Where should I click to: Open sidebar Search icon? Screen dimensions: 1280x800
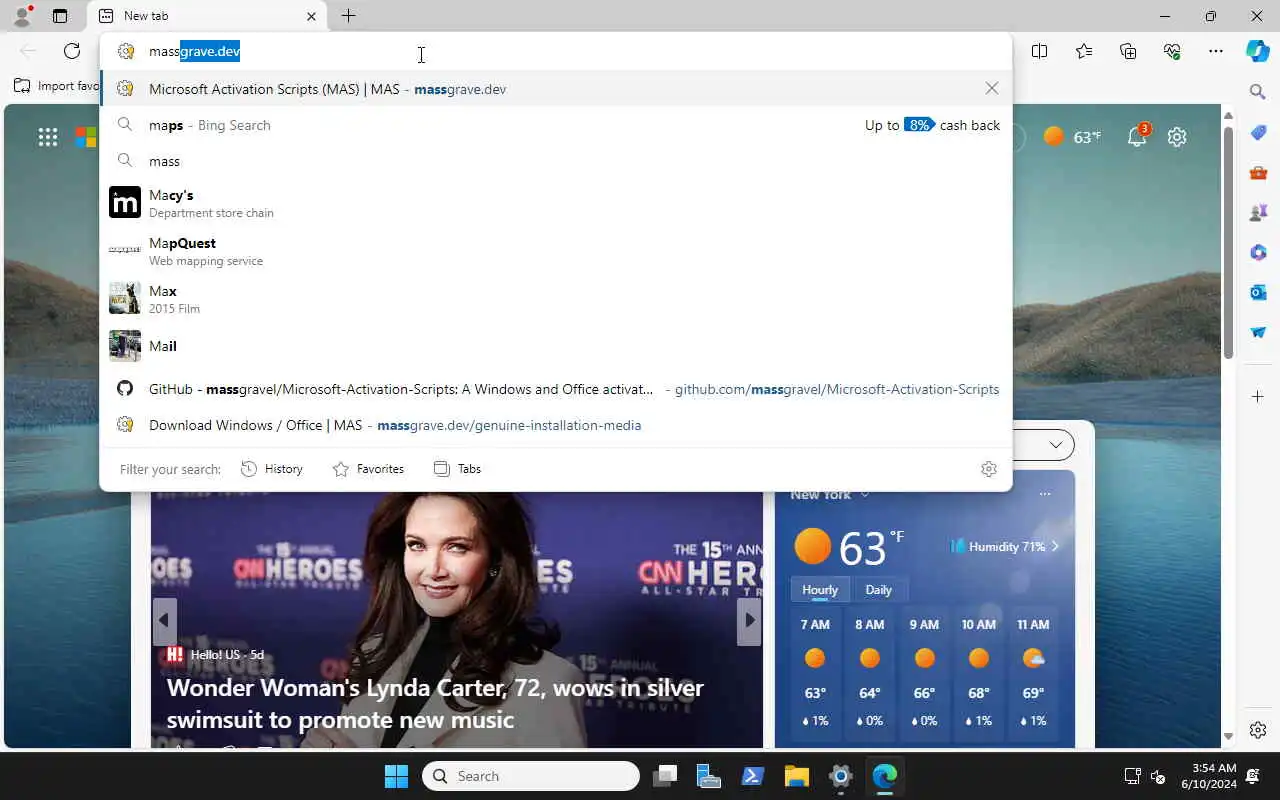(1258, 92)
